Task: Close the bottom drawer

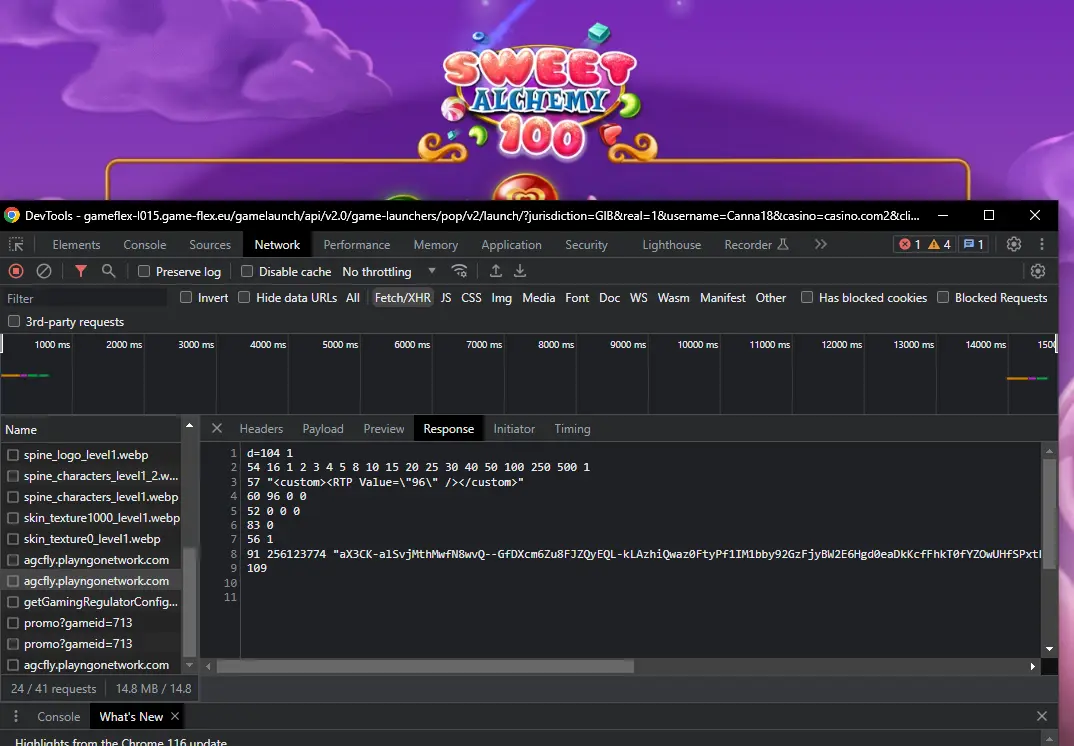Action: click(x=1042, y=716)
